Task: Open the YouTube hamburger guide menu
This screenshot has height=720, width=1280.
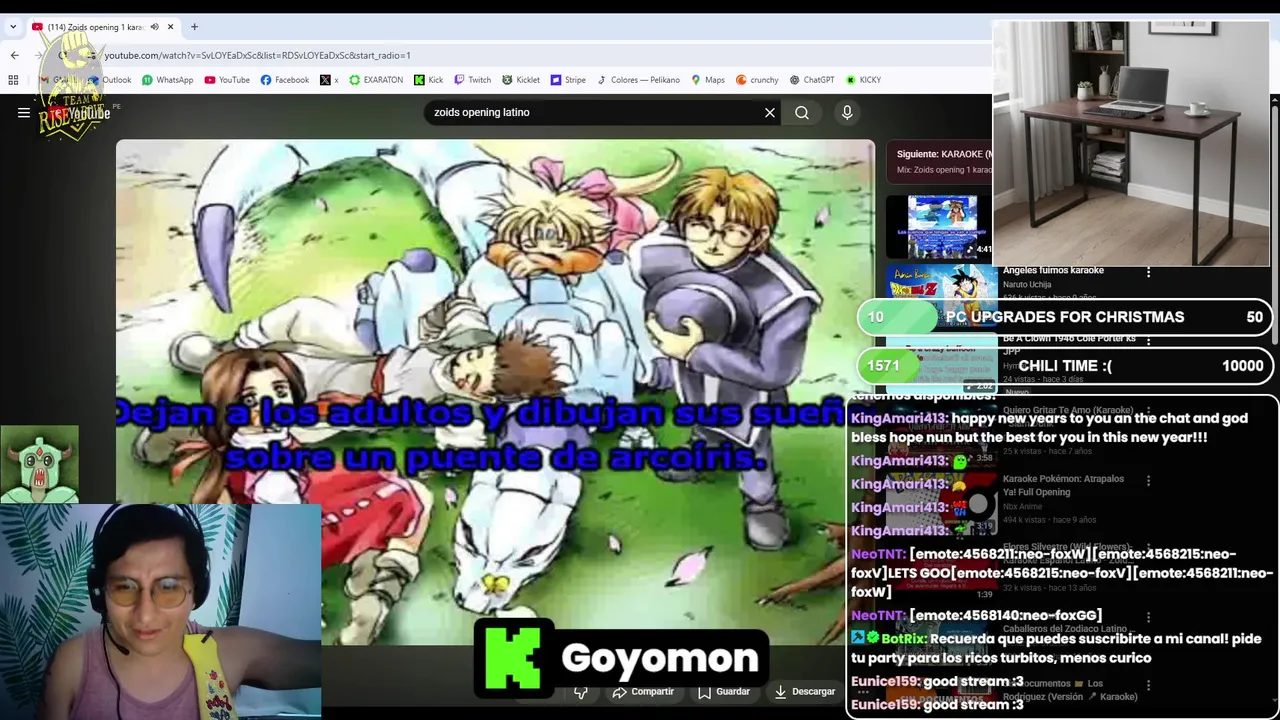Action: [x=24, y=113]
